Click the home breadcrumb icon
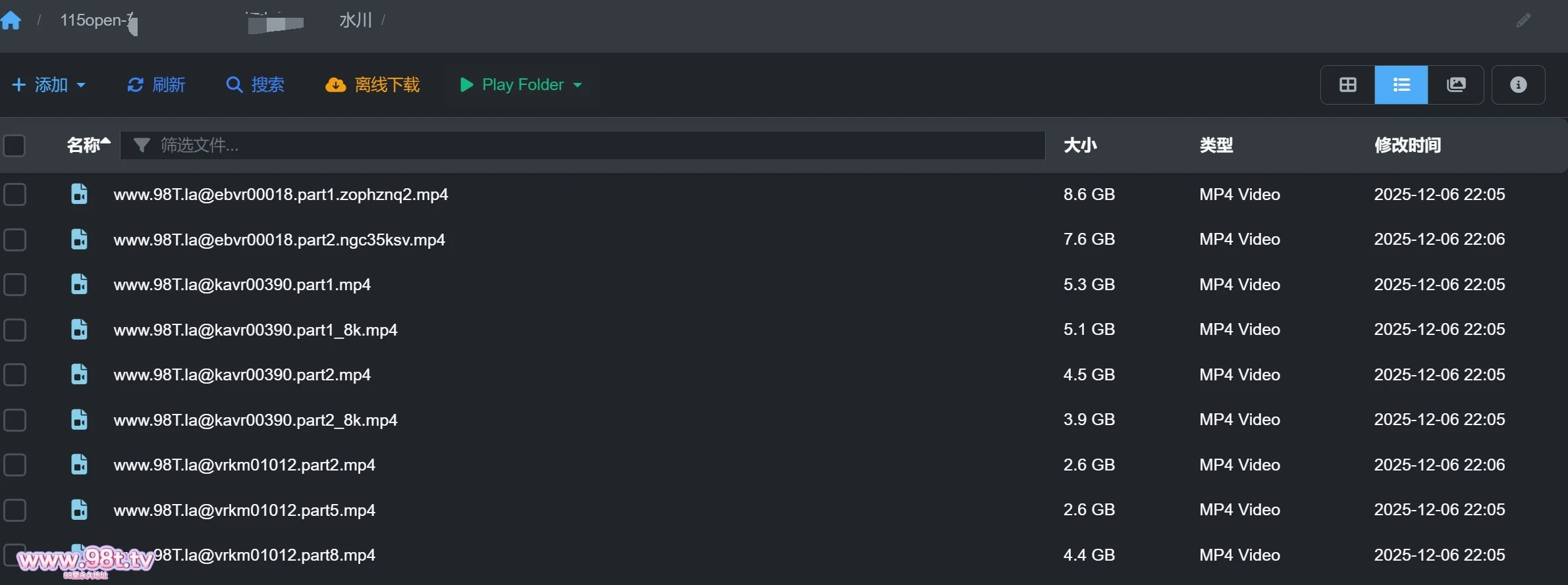Image resolution: width=1568 pixels, height=585 pixels. 11,20
